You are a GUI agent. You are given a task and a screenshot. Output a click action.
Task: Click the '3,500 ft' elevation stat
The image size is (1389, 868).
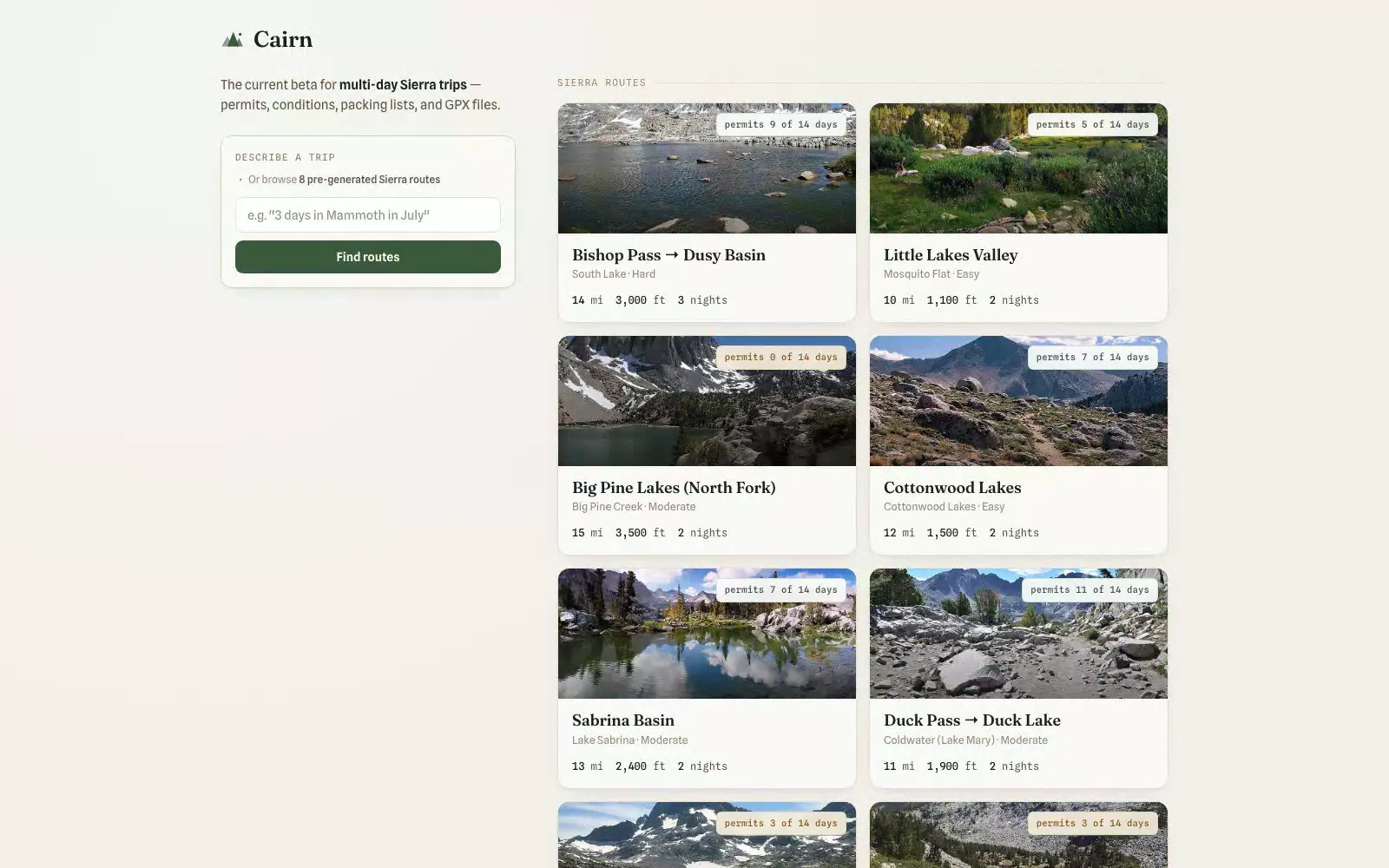[640, 533]
